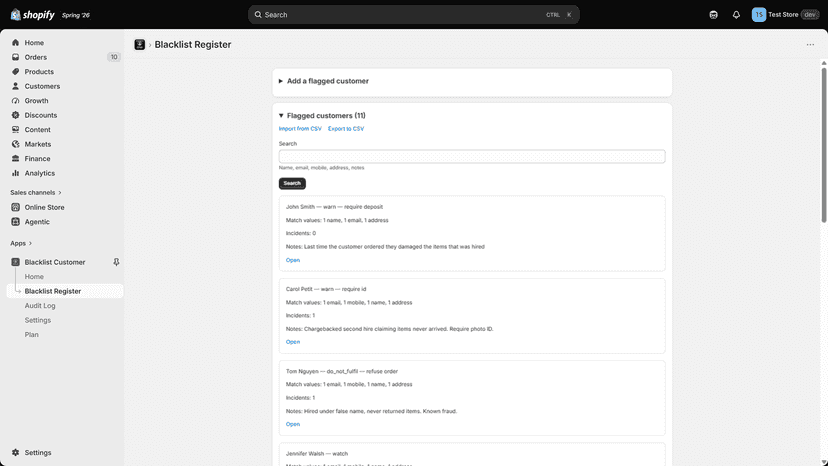828x466 pixels.
Task: Open the Discounts icon
Action: [15, 115]
